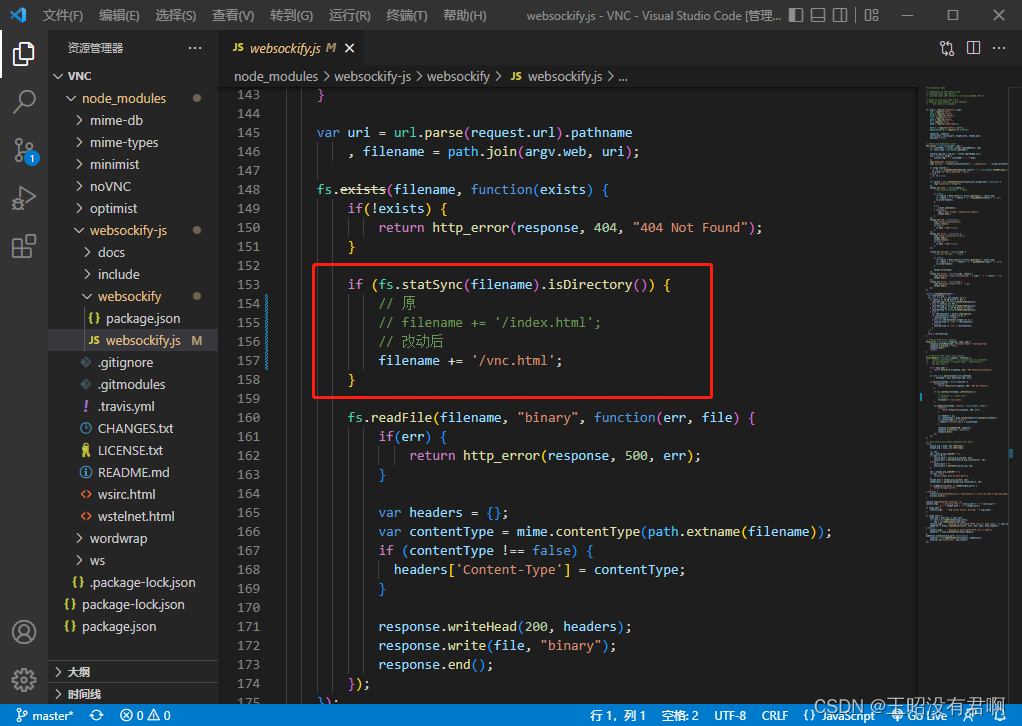Toggle bottom panel layout icon
This screenshot has height=726, width=1022.
click(818, 15)
